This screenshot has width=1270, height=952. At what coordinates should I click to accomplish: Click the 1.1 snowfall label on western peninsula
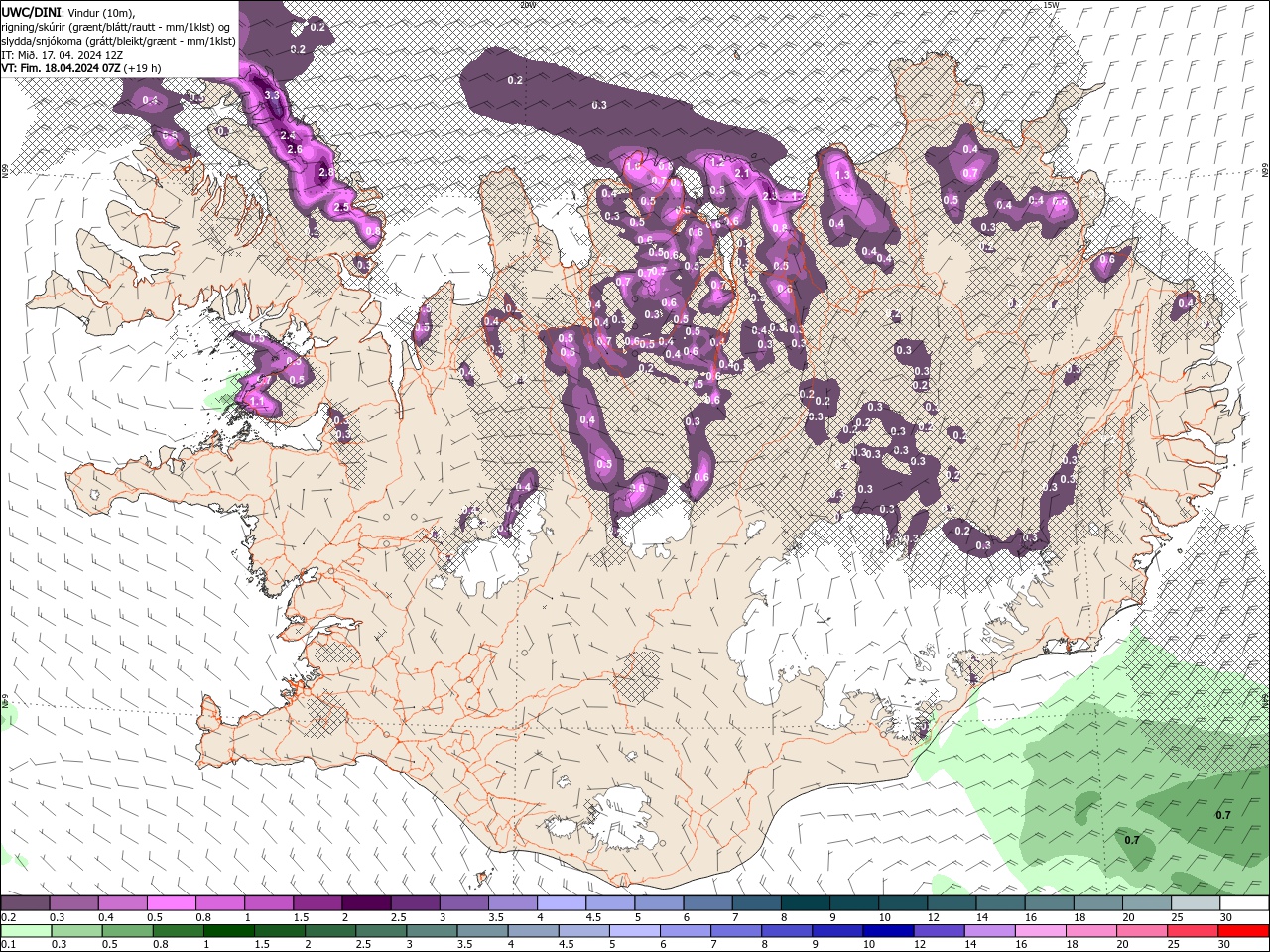(259, 401)
